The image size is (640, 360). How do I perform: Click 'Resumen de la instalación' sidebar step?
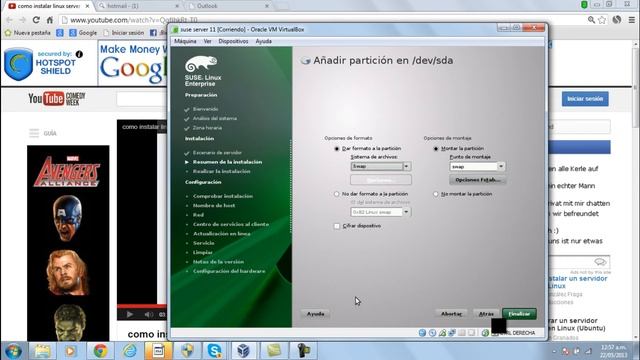pyautogui.click(x=227, y=162)
